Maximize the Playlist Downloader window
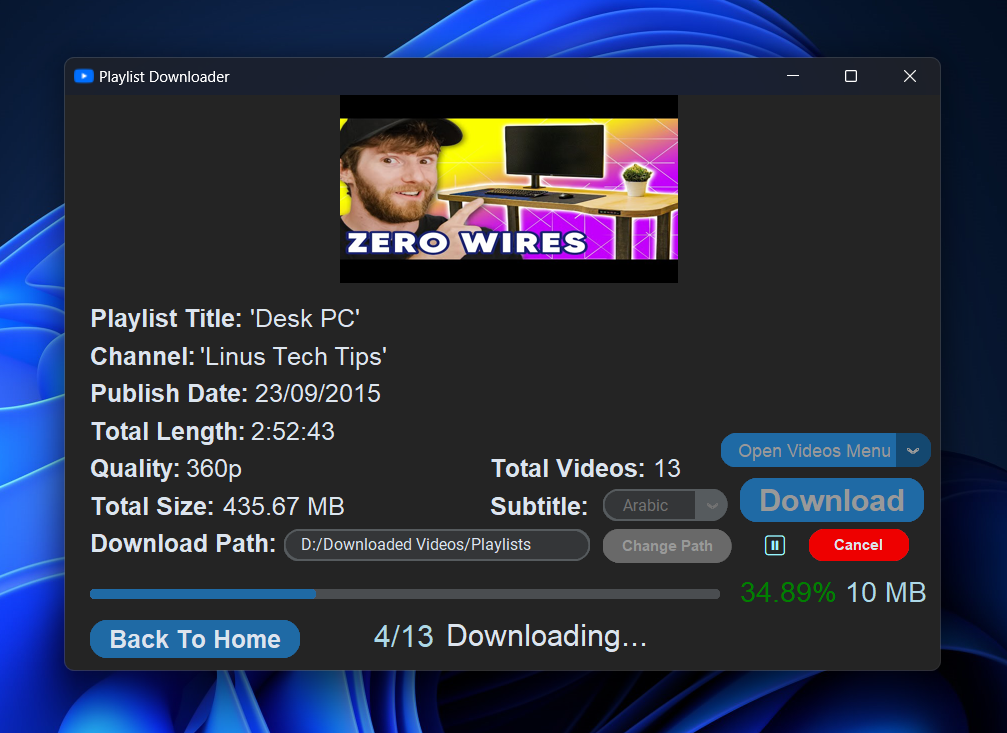The height and width of the screenshot is (733, 1007). pyautogui.click(x=851, y=76)
